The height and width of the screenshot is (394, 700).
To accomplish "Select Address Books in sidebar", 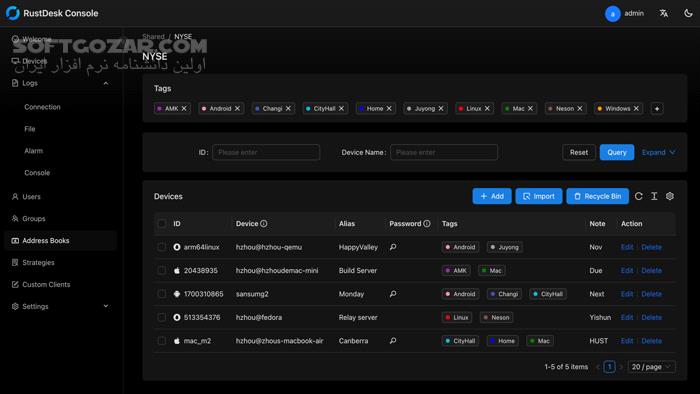I will (61, 241).
